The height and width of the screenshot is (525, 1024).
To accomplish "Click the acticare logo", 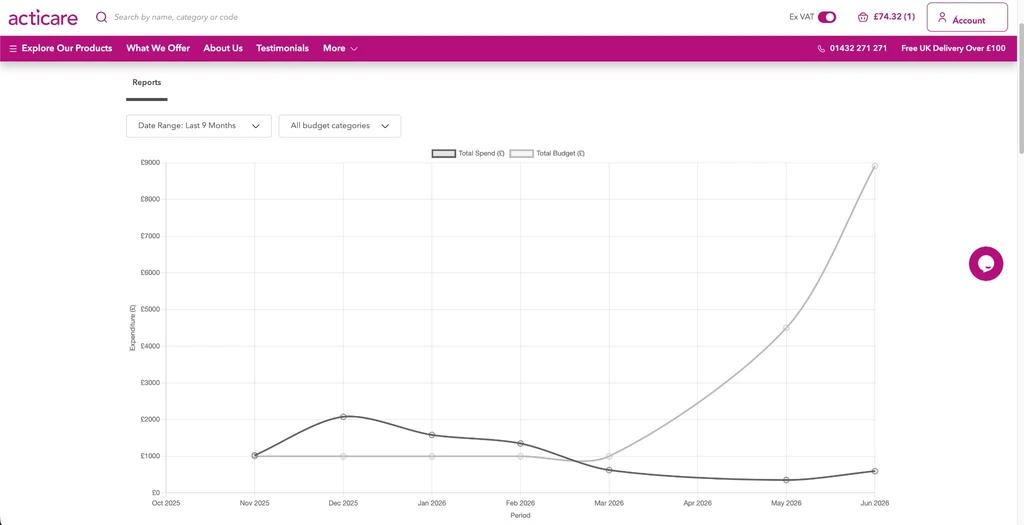I will [x=43, y=18].
